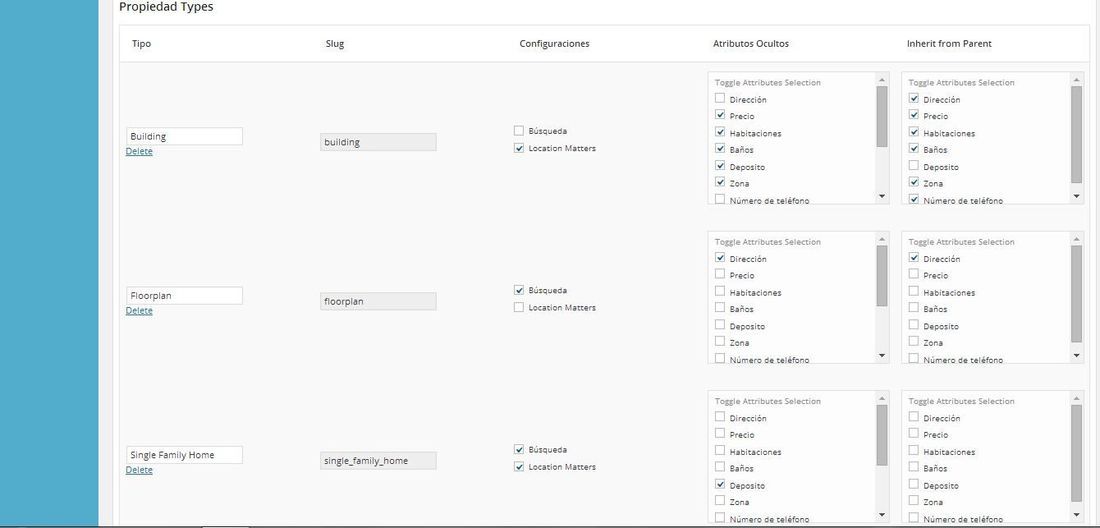This screenshot has height=528, width=1100.
Task: Click down arrow of Building hidden attributes scrollbar
Action: pyautogui.click(x=882, y=196)
